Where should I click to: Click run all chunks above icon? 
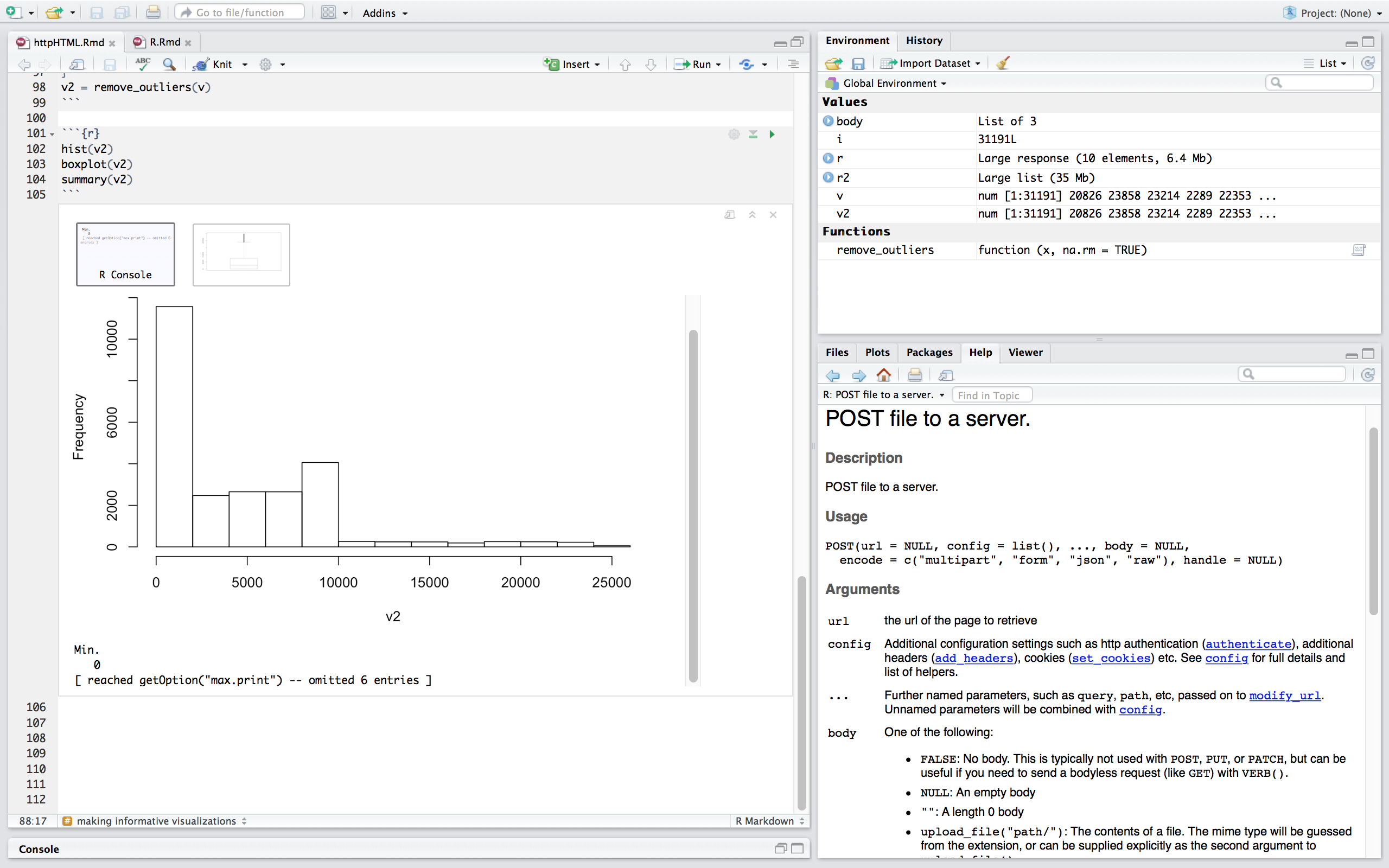coord(753,135)
